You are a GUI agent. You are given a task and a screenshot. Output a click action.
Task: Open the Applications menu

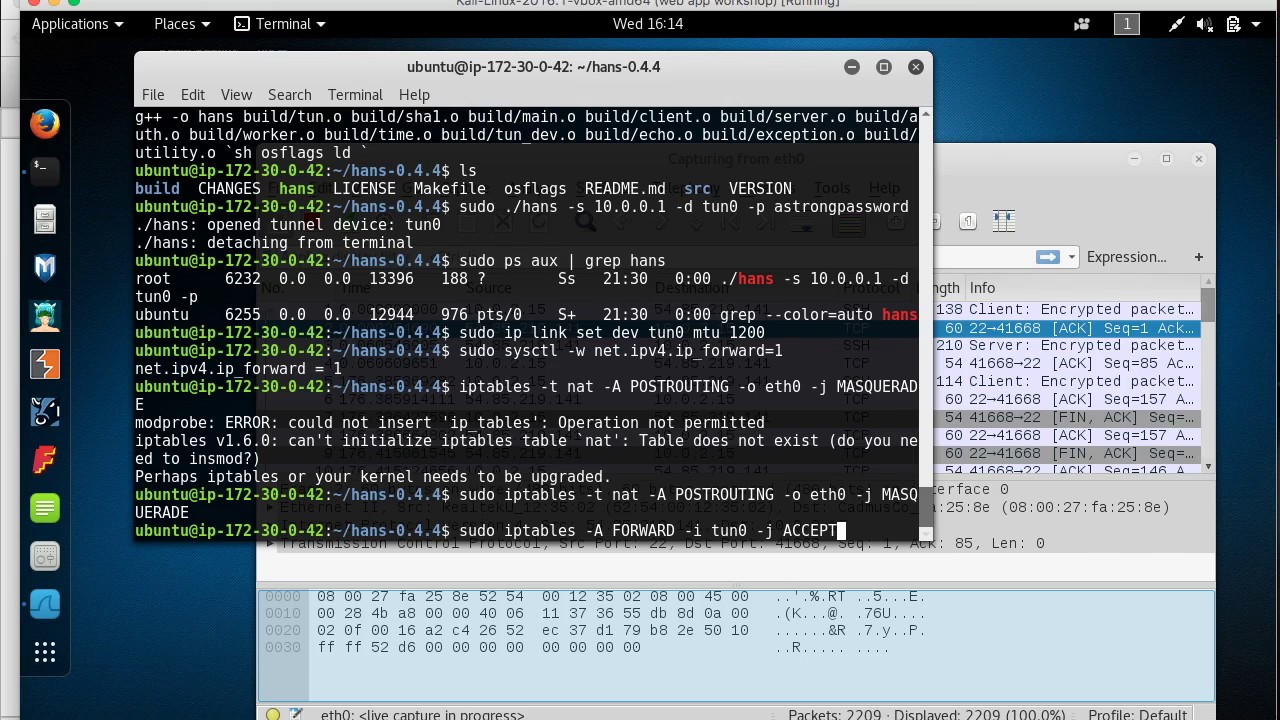[77, 24]
